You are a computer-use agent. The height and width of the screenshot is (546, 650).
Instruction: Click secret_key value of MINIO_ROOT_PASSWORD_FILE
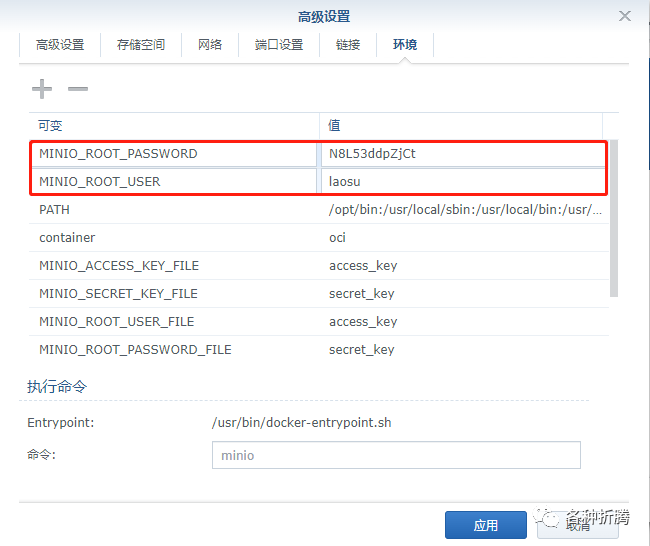[x=361, y=349]
